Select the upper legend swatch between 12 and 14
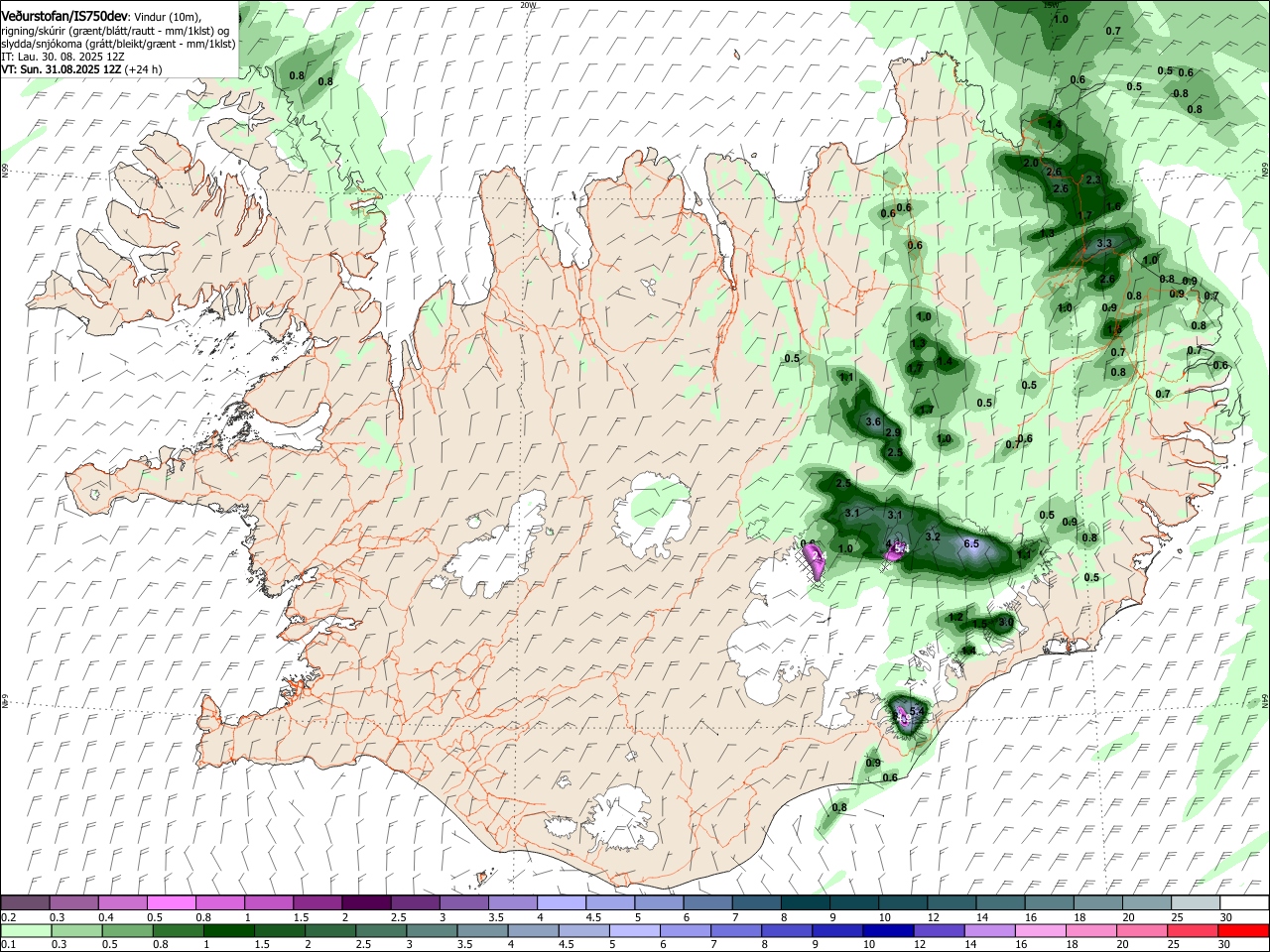This screenshot has height=952, width=1270. point(951,902)
